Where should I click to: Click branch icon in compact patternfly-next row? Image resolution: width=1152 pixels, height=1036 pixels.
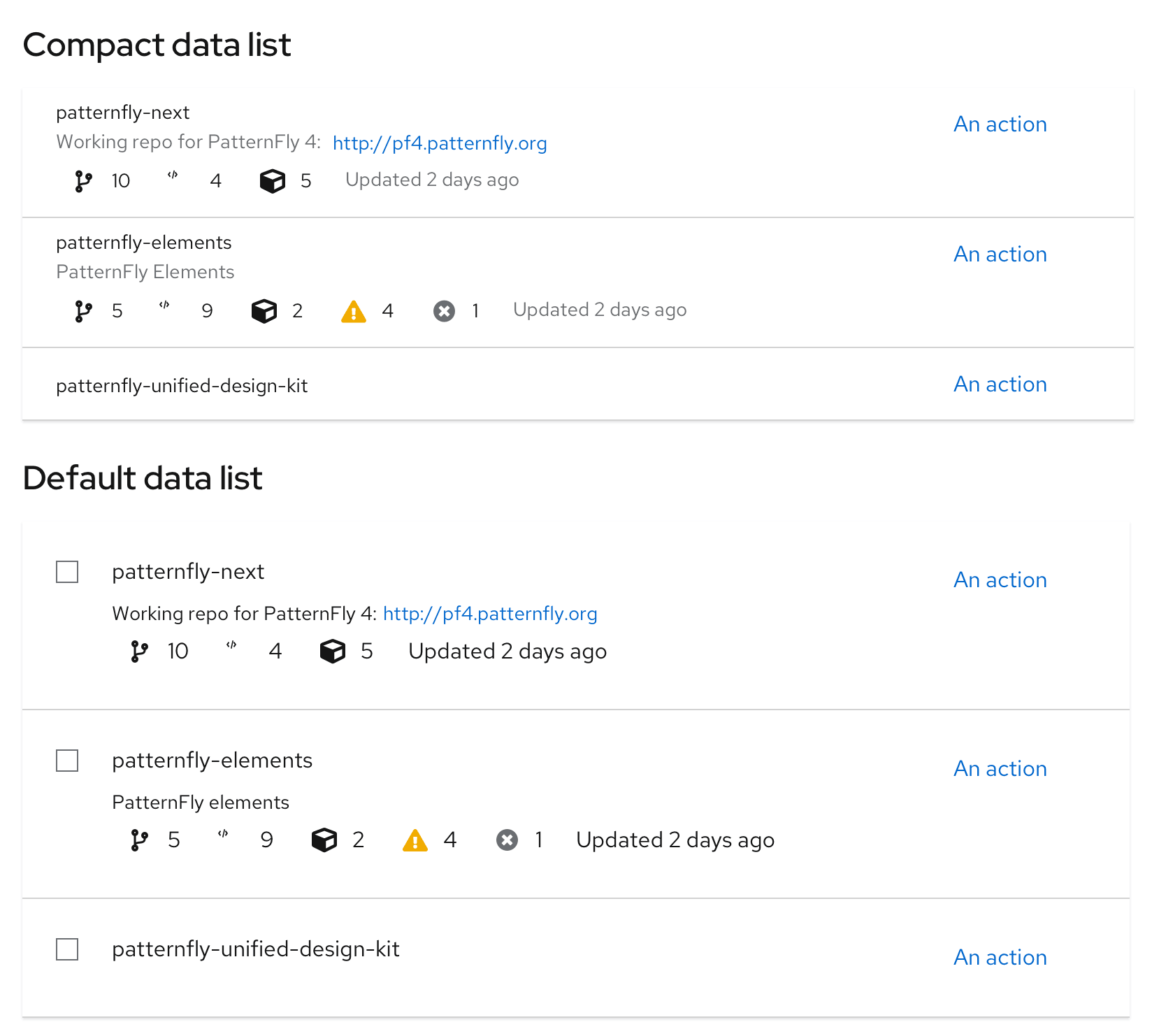pyautogui.click(x=83, y=181)
